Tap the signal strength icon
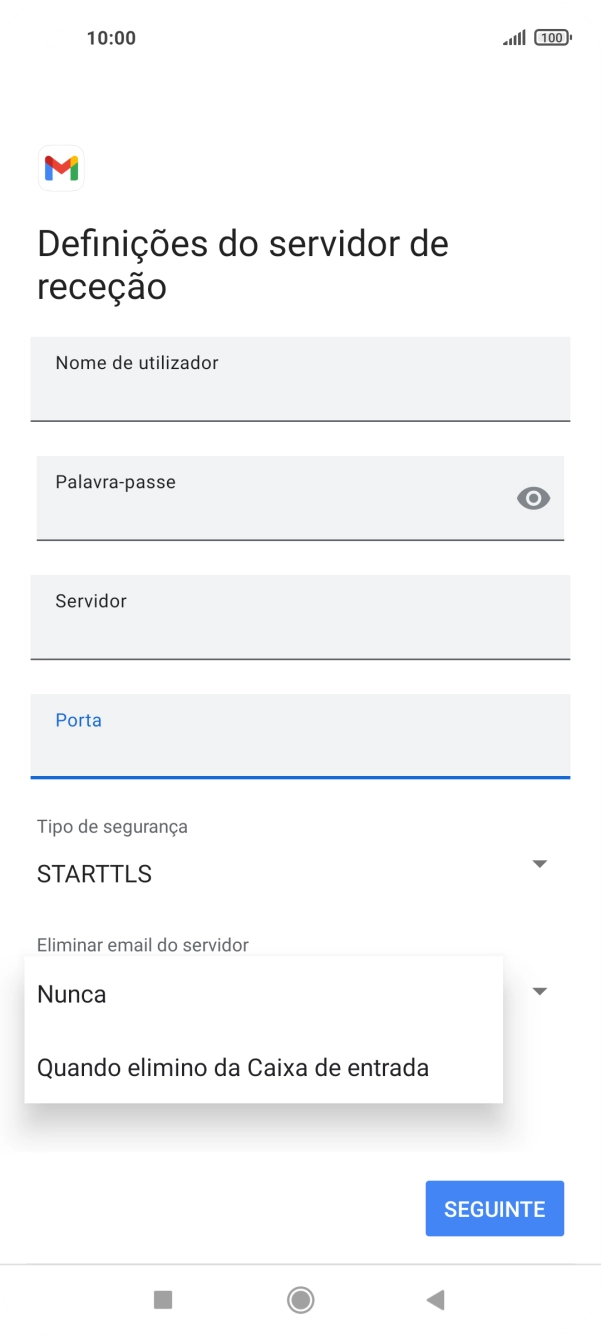This screenshot has width=601, height=1336. 514,37
